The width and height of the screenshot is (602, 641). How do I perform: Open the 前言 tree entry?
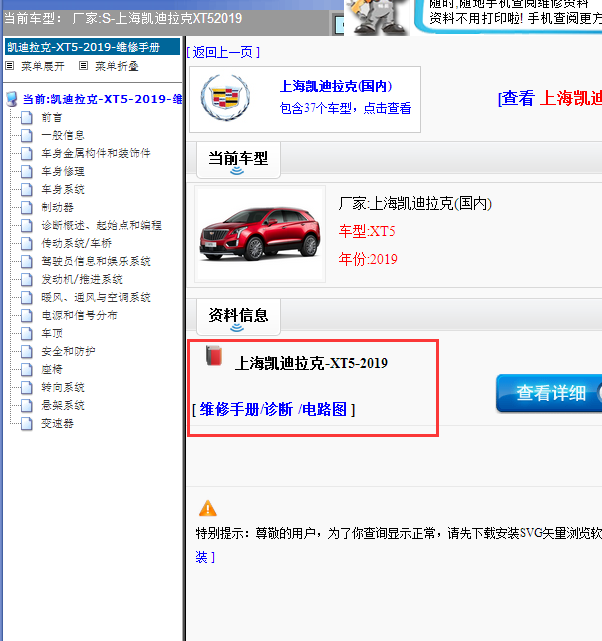click(x=52, y=118)
